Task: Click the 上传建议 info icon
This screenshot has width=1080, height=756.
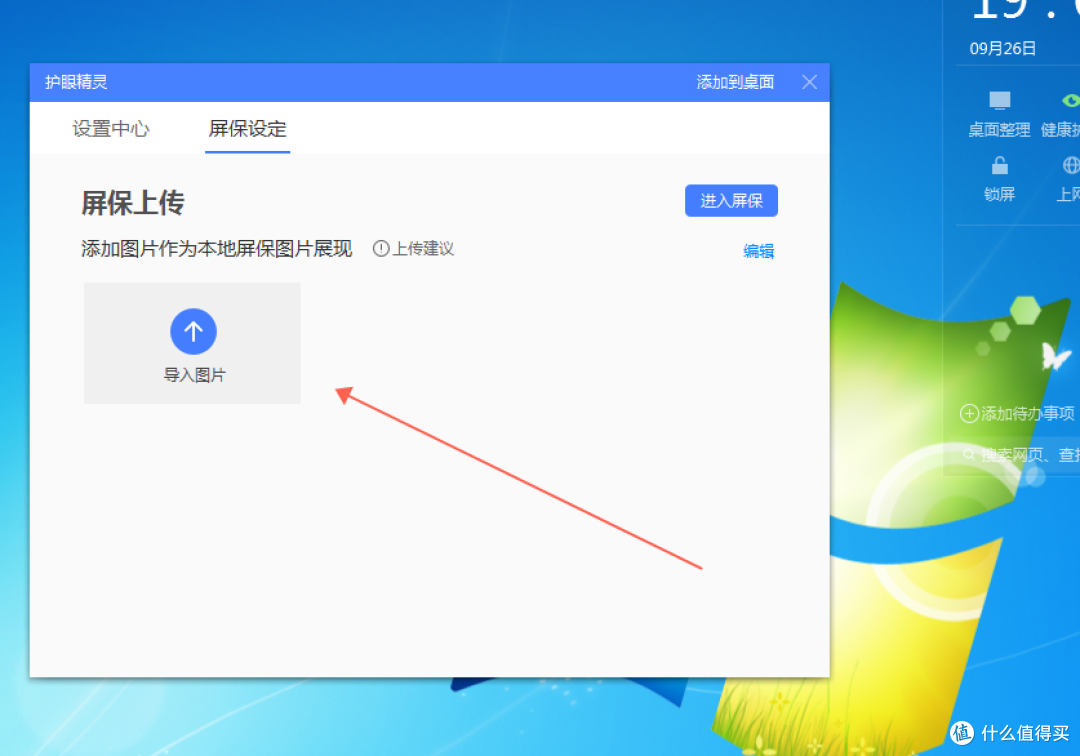Action: click(381, 249)
